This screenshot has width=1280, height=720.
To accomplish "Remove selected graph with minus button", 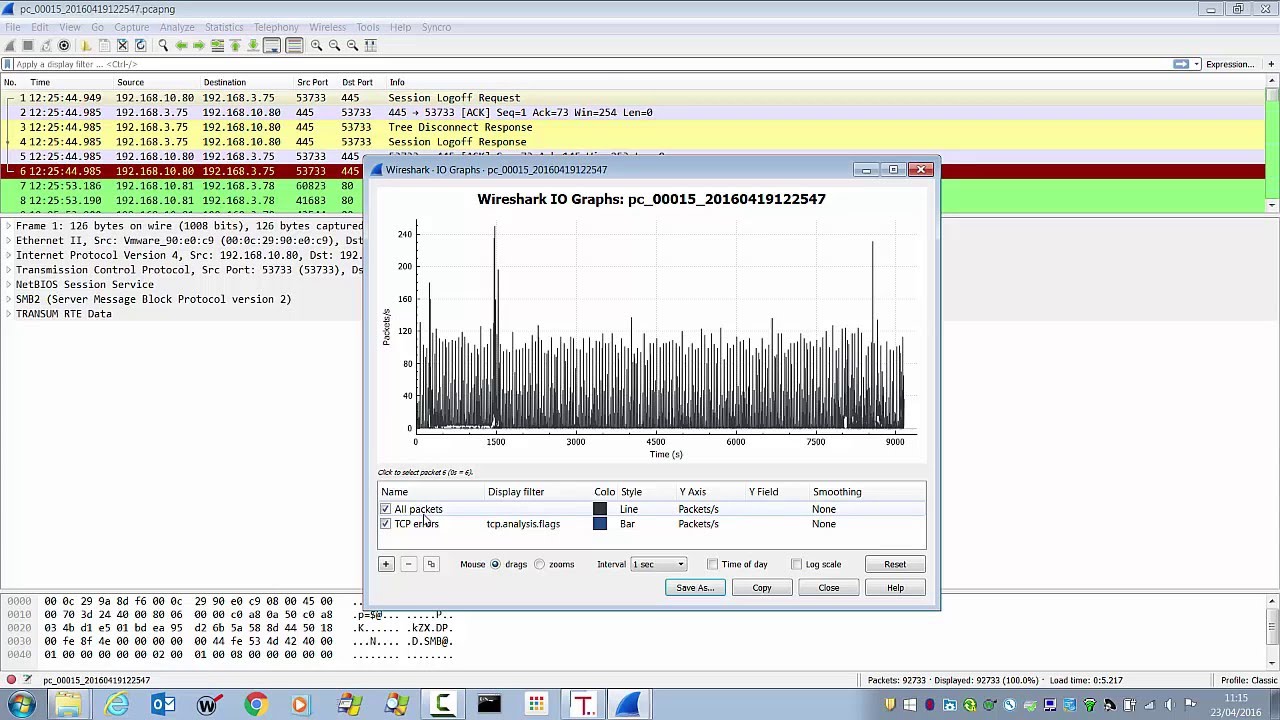I will pos(408,564).
